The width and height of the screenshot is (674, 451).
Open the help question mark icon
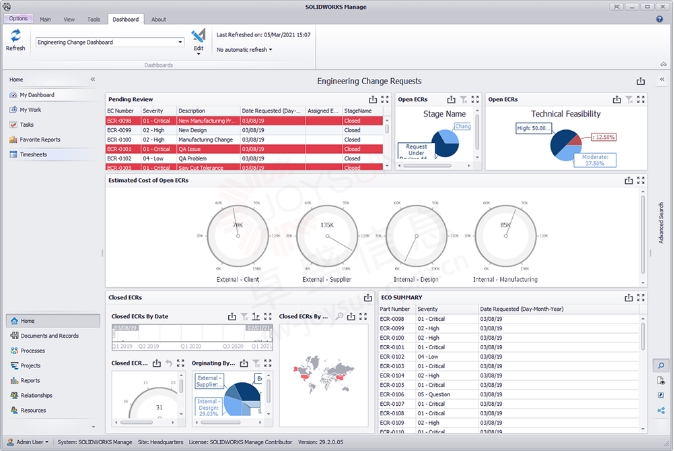659,19
